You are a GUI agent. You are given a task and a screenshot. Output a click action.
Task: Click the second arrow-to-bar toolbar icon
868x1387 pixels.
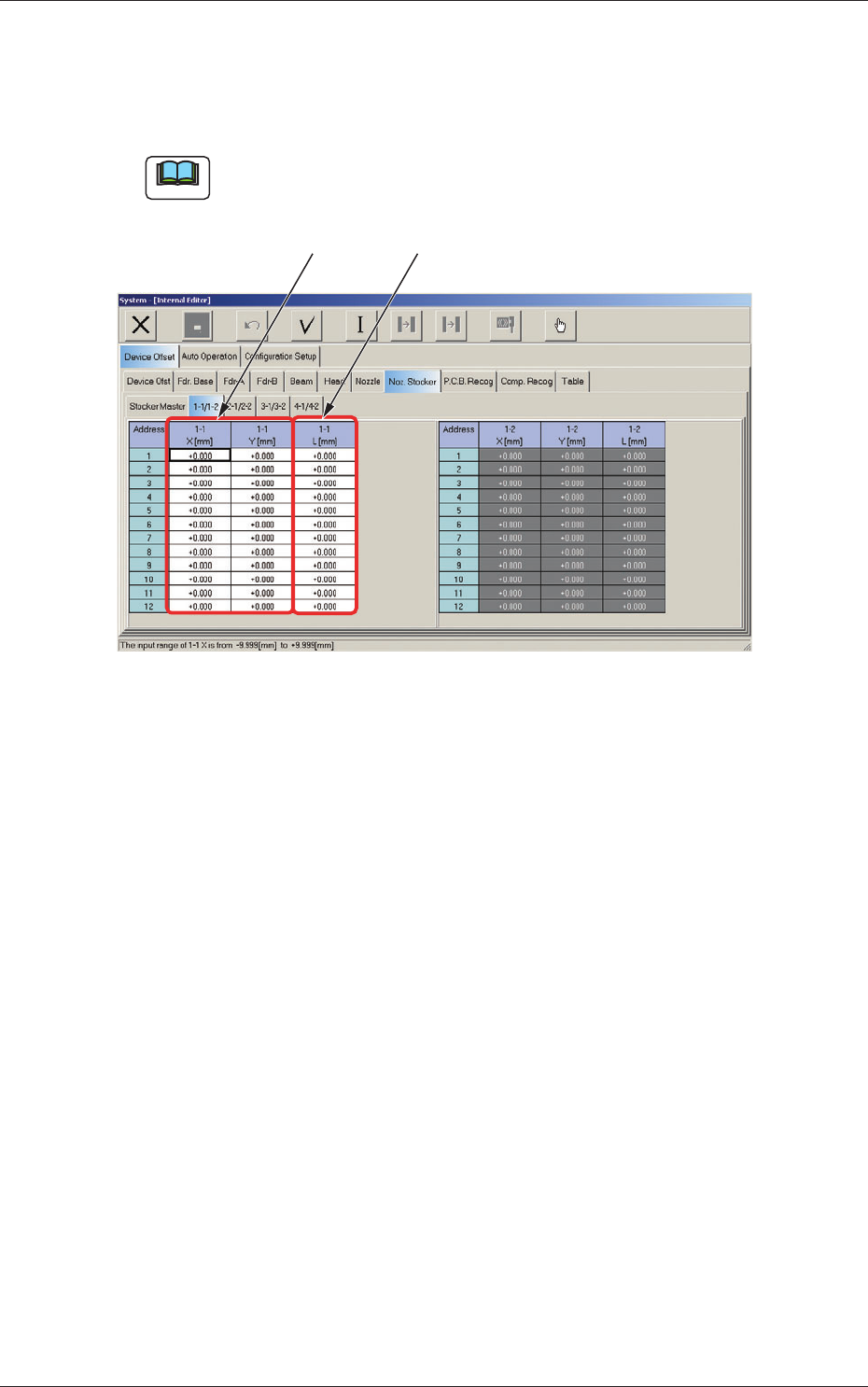click(x=452, y=325)
